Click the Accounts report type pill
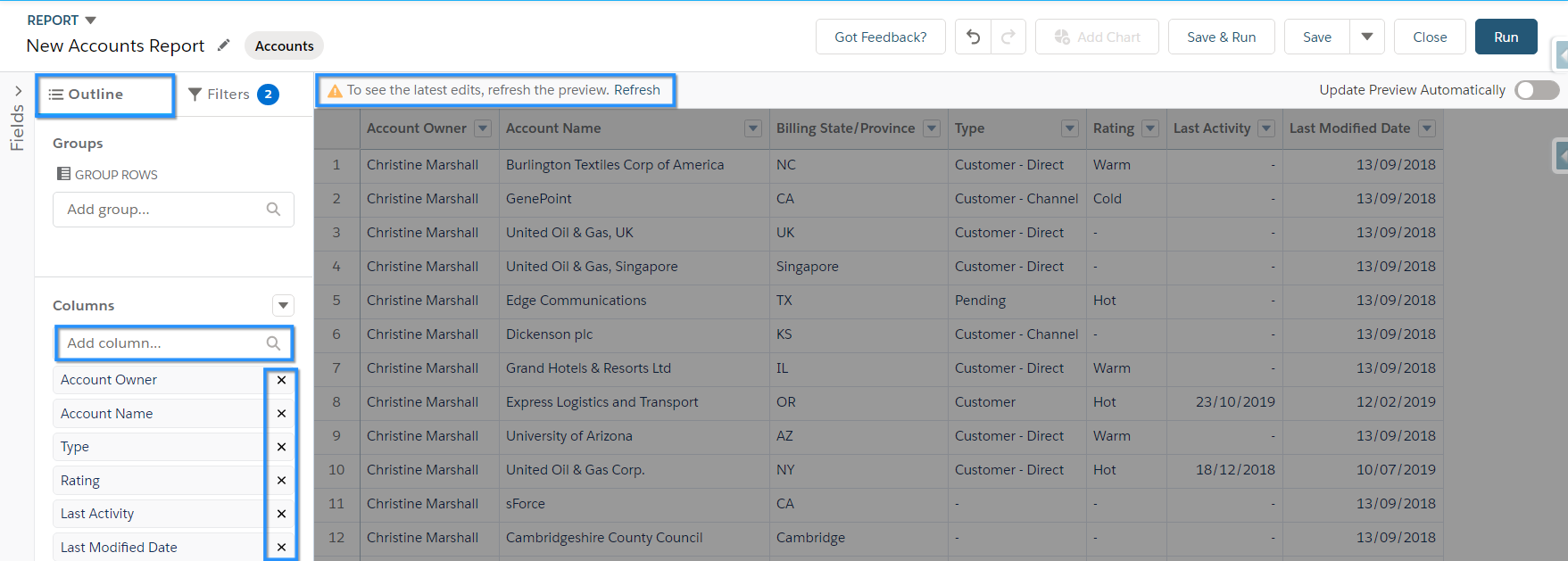This screenshot has height=561, width=1568. coord(284,45)
